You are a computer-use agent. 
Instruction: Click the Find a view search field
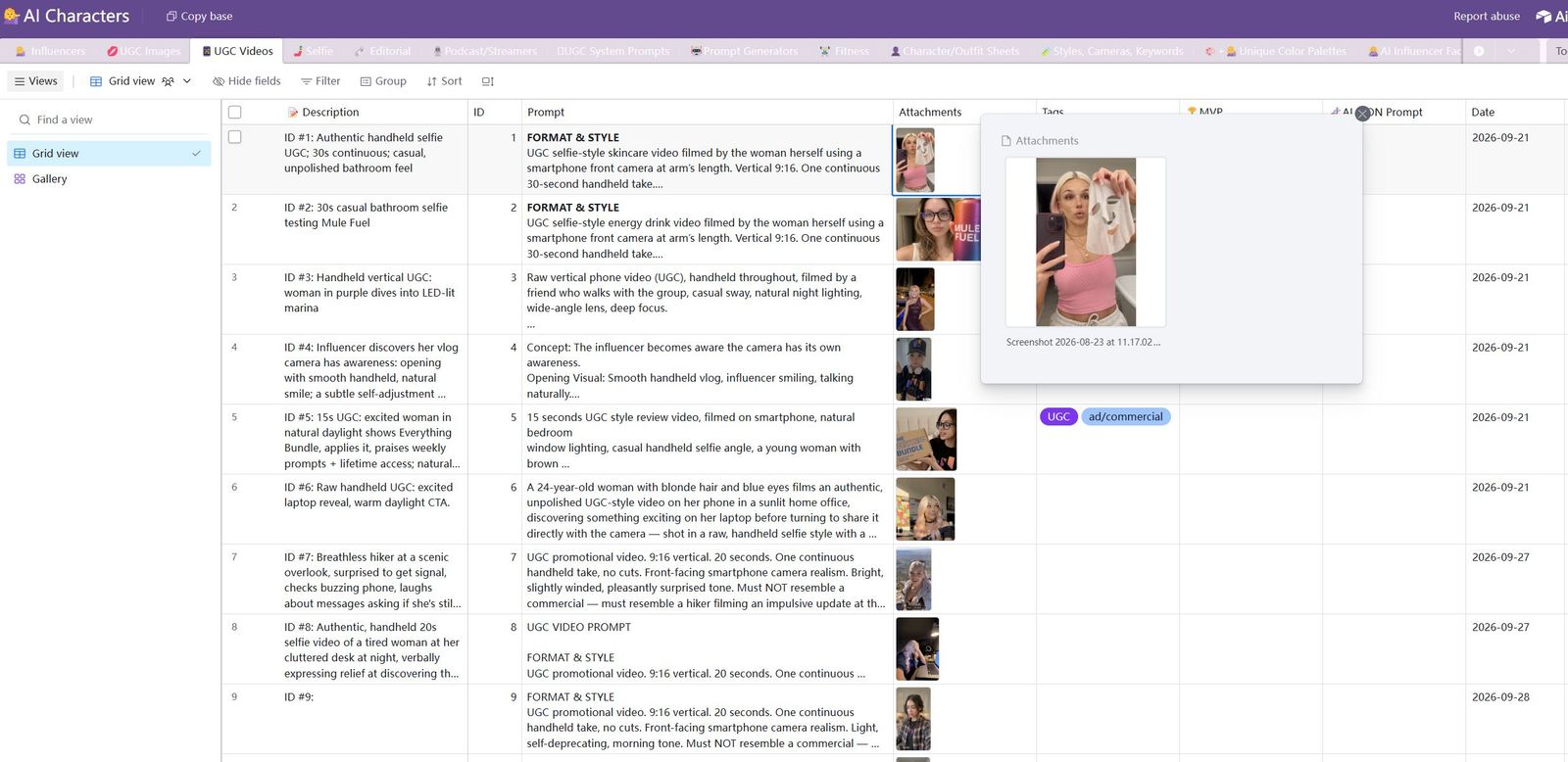click(110, 119)
